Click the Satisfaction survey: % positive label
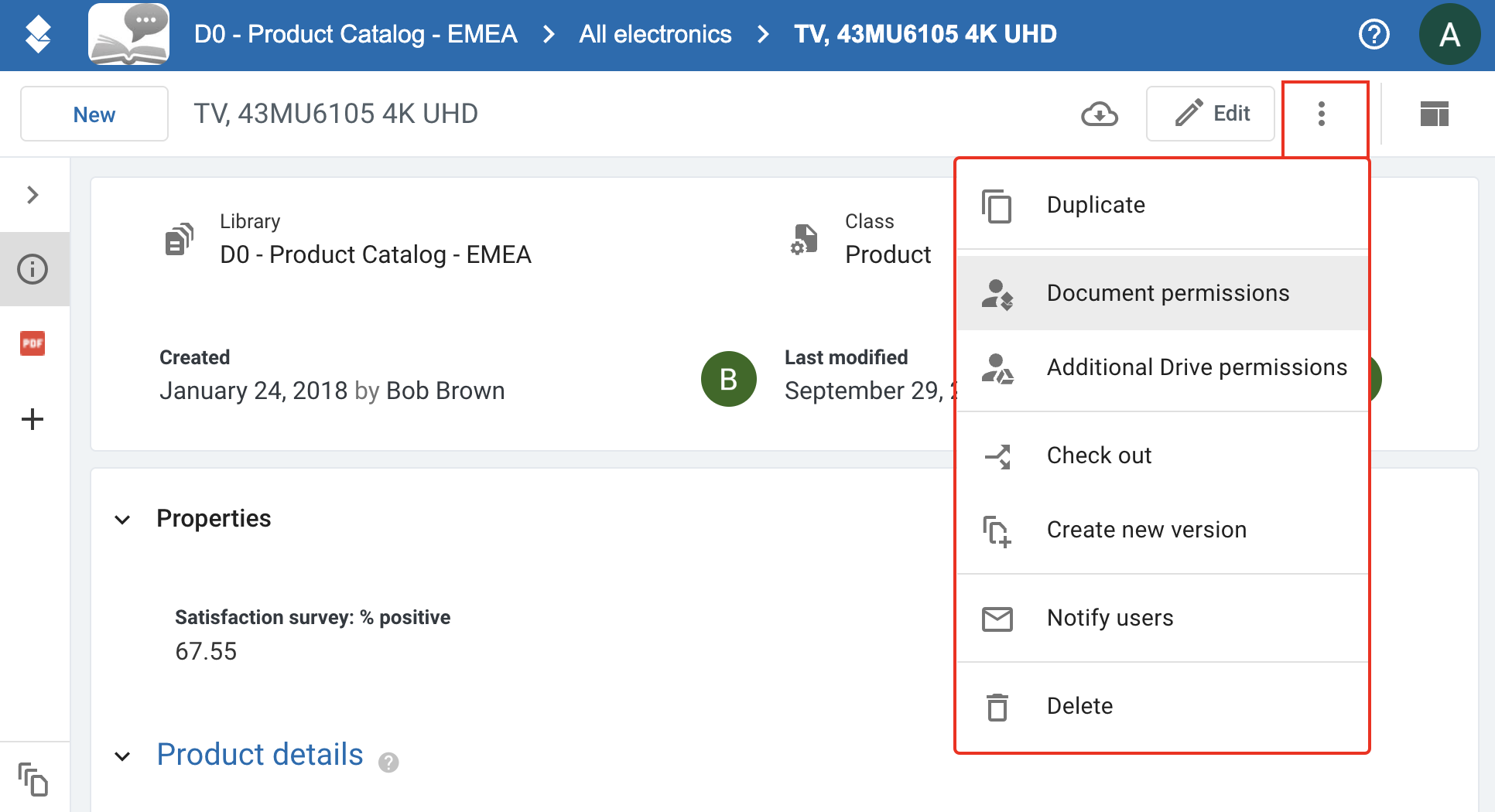The width and height of the screenshot is (1495, 812). pos(313,617)
